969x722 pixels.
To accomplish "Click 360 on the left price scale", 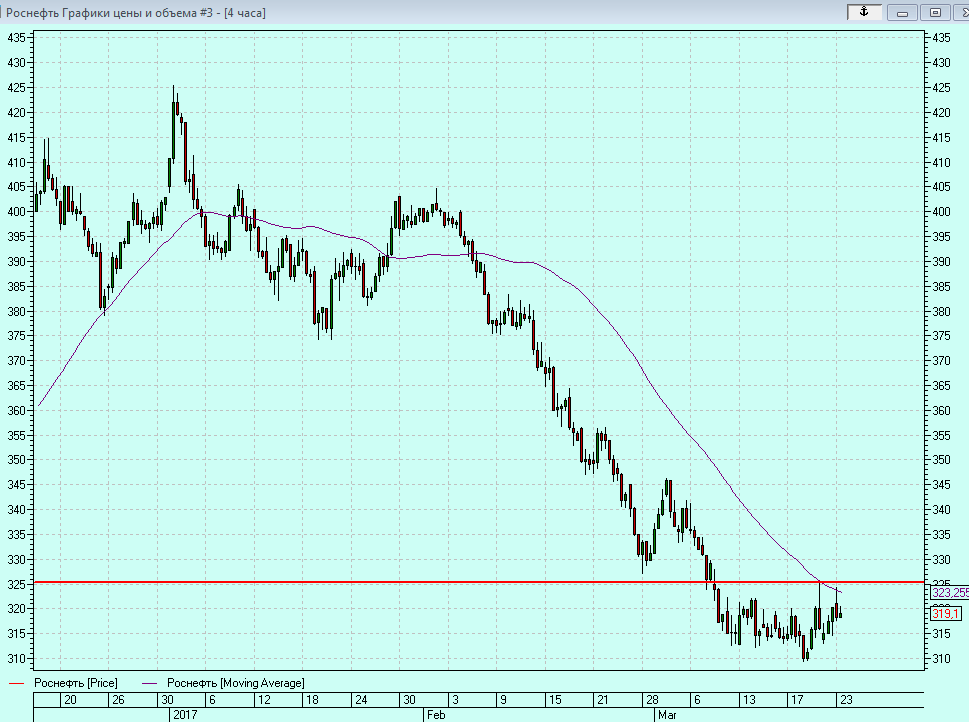I will [17, 410].
